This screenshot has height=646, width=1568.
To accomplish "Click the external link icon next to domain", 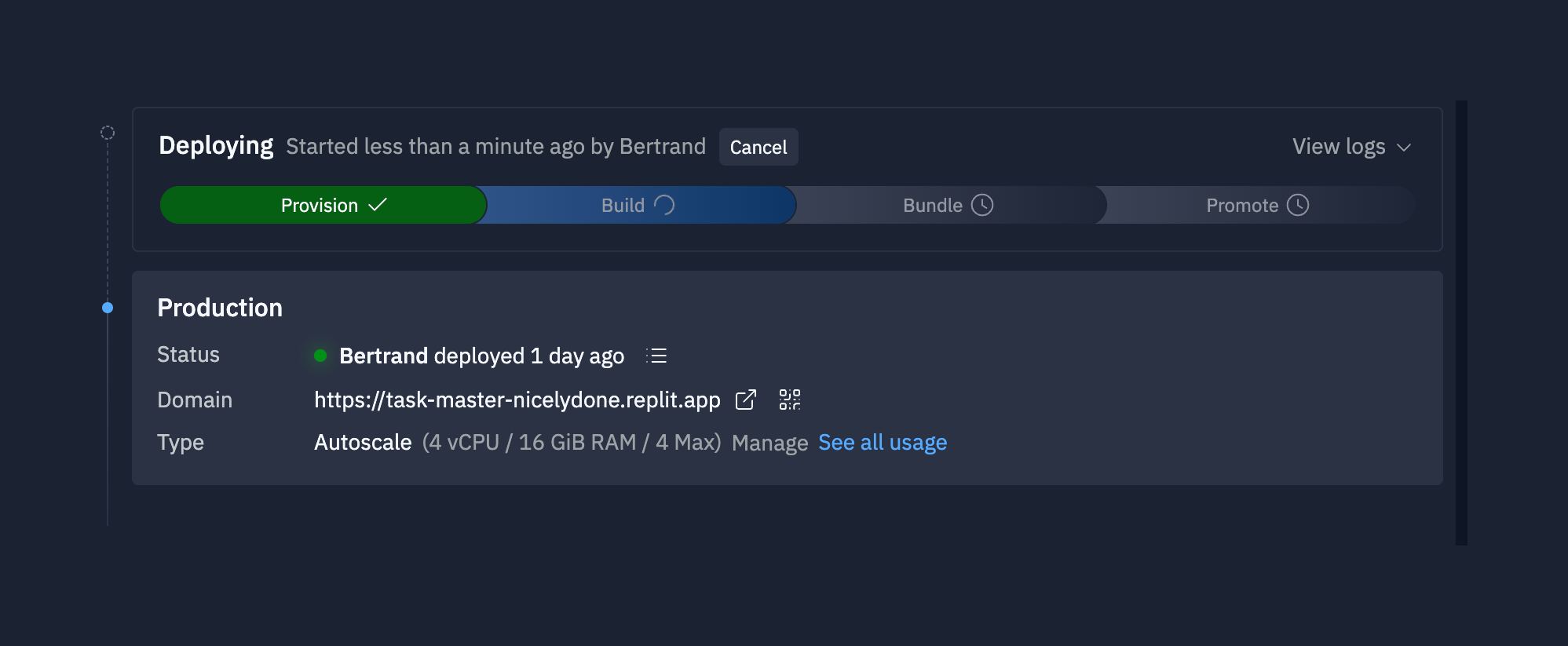I will [x=746, y=400].
